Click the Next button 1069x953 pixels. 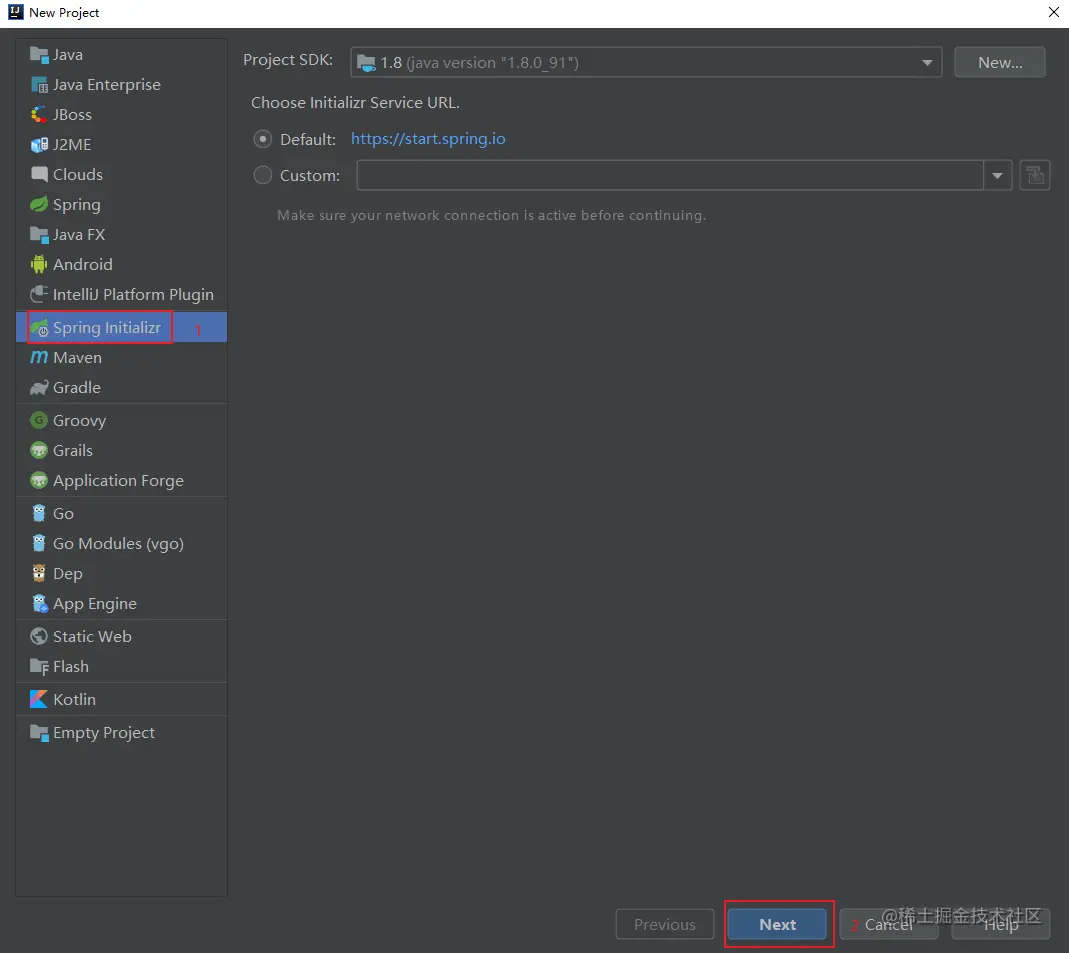tap(777, 924)
